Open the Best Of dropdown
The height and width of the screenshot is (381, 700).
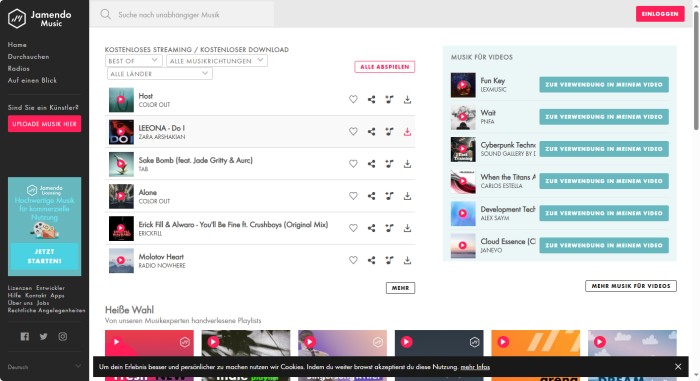click(x=133, y=61)
